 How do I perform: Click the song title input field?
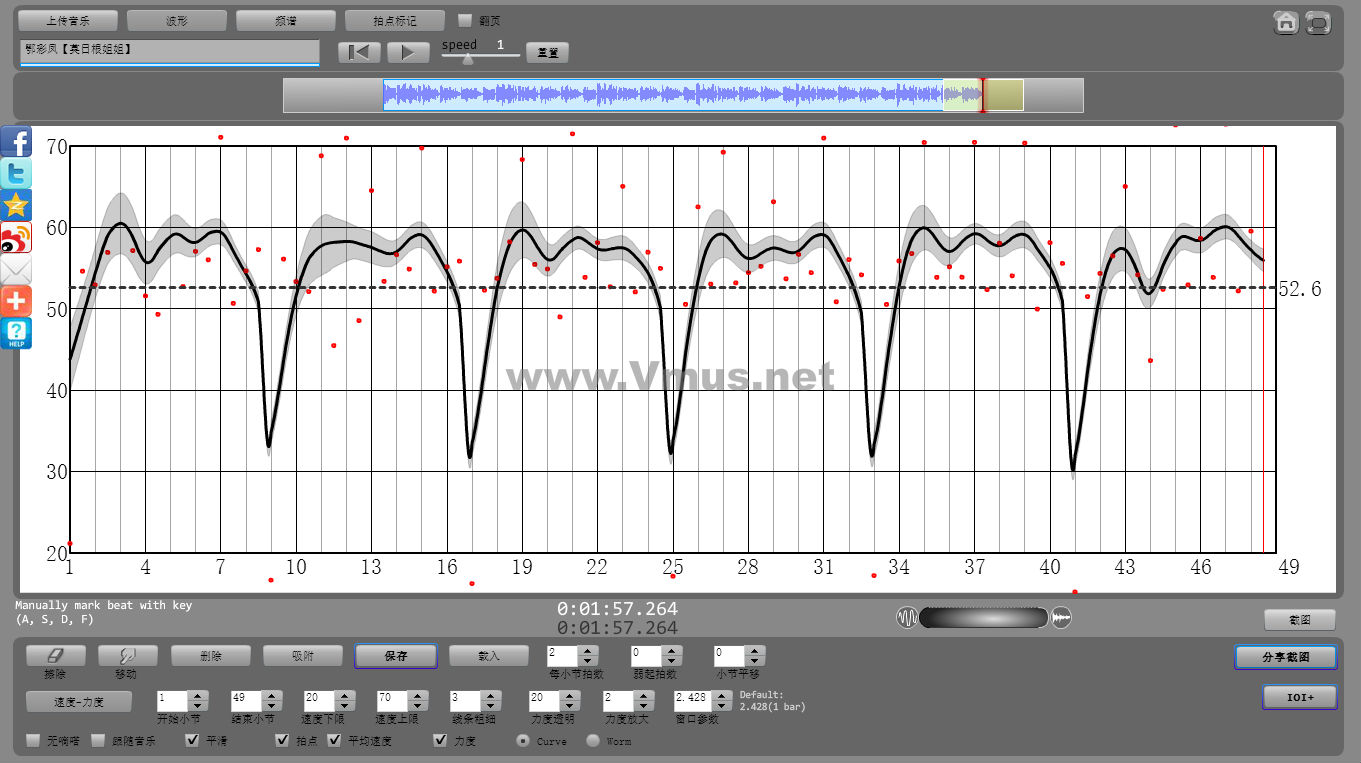pyautogui.click(x=169, y=51)
